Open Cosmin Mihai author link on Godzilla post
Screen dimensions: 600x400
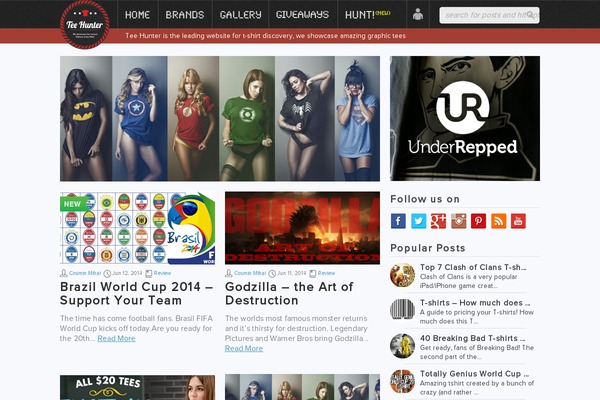point(250,273)
